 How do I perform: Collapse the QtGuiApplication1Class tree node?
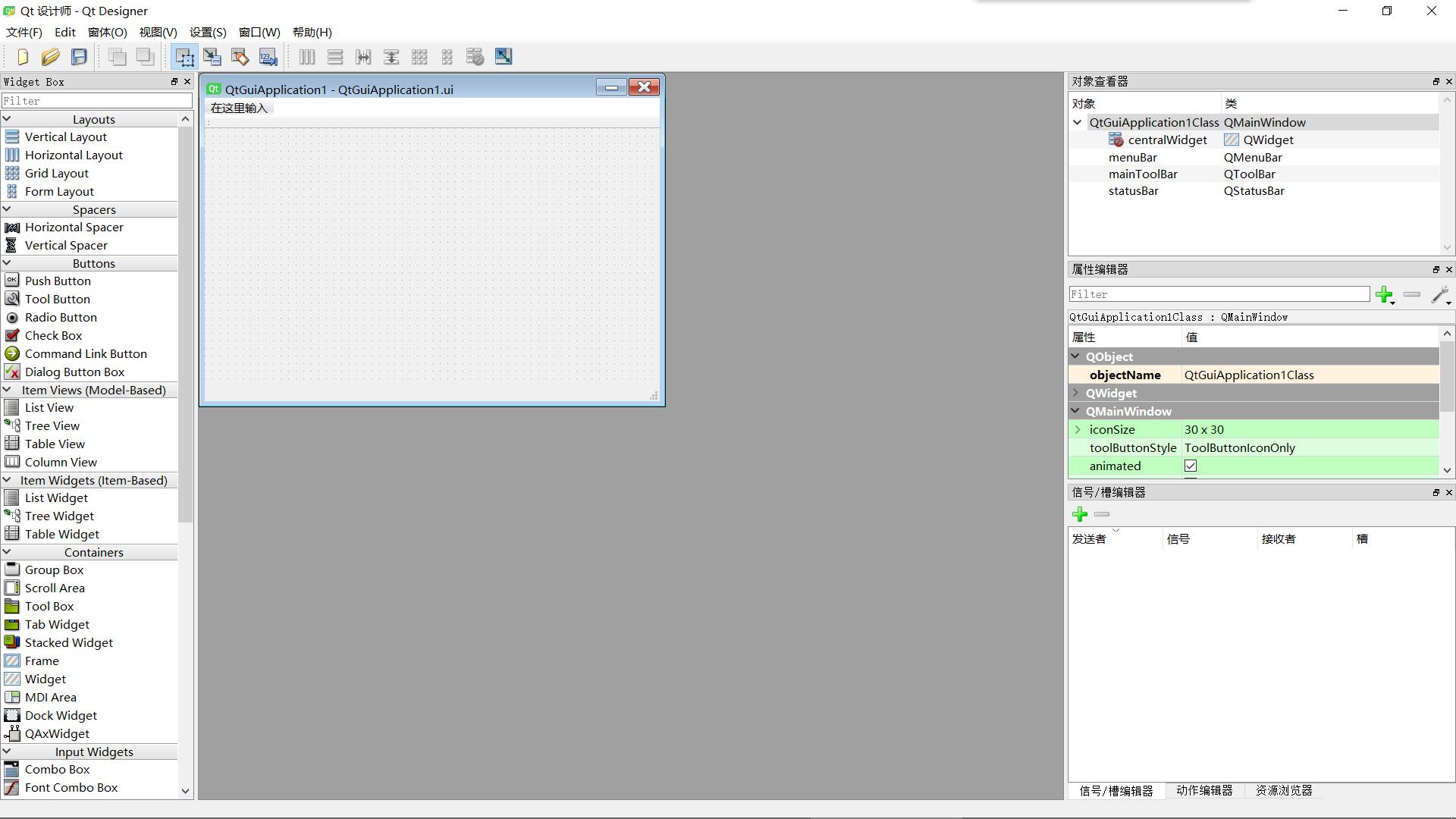1077,122
